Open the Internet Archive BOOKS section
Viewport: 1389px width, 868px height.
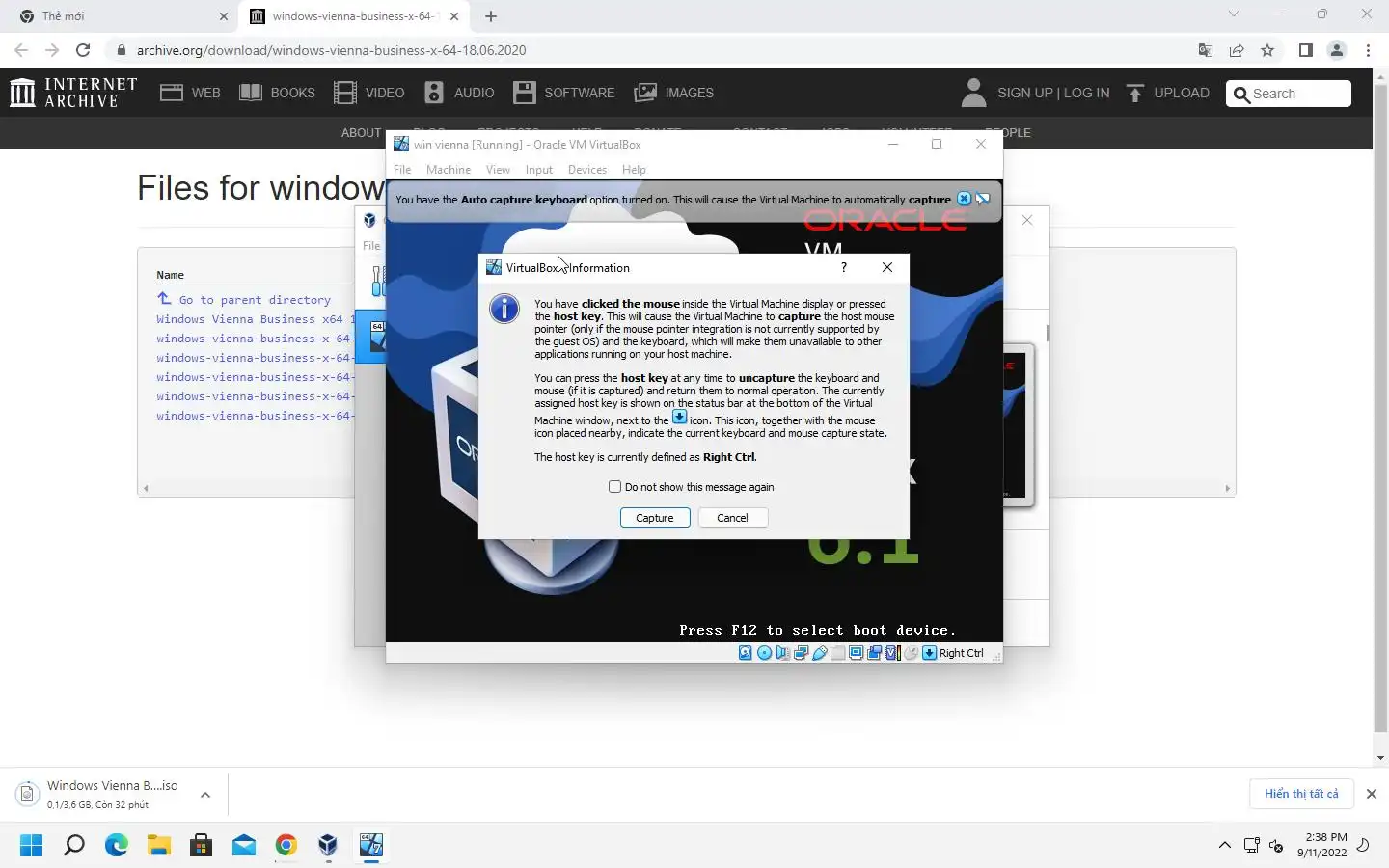click(x=277, y=93)
